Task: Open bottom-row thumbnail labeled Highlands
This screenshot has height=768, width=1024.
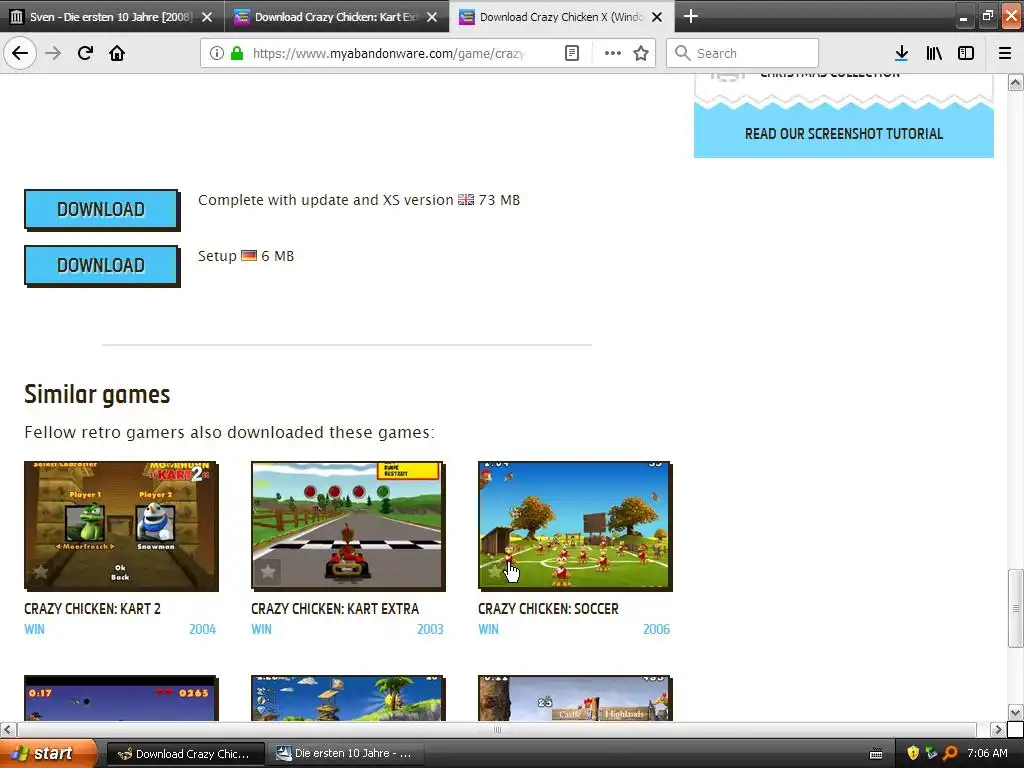Action: coord(575,698)
